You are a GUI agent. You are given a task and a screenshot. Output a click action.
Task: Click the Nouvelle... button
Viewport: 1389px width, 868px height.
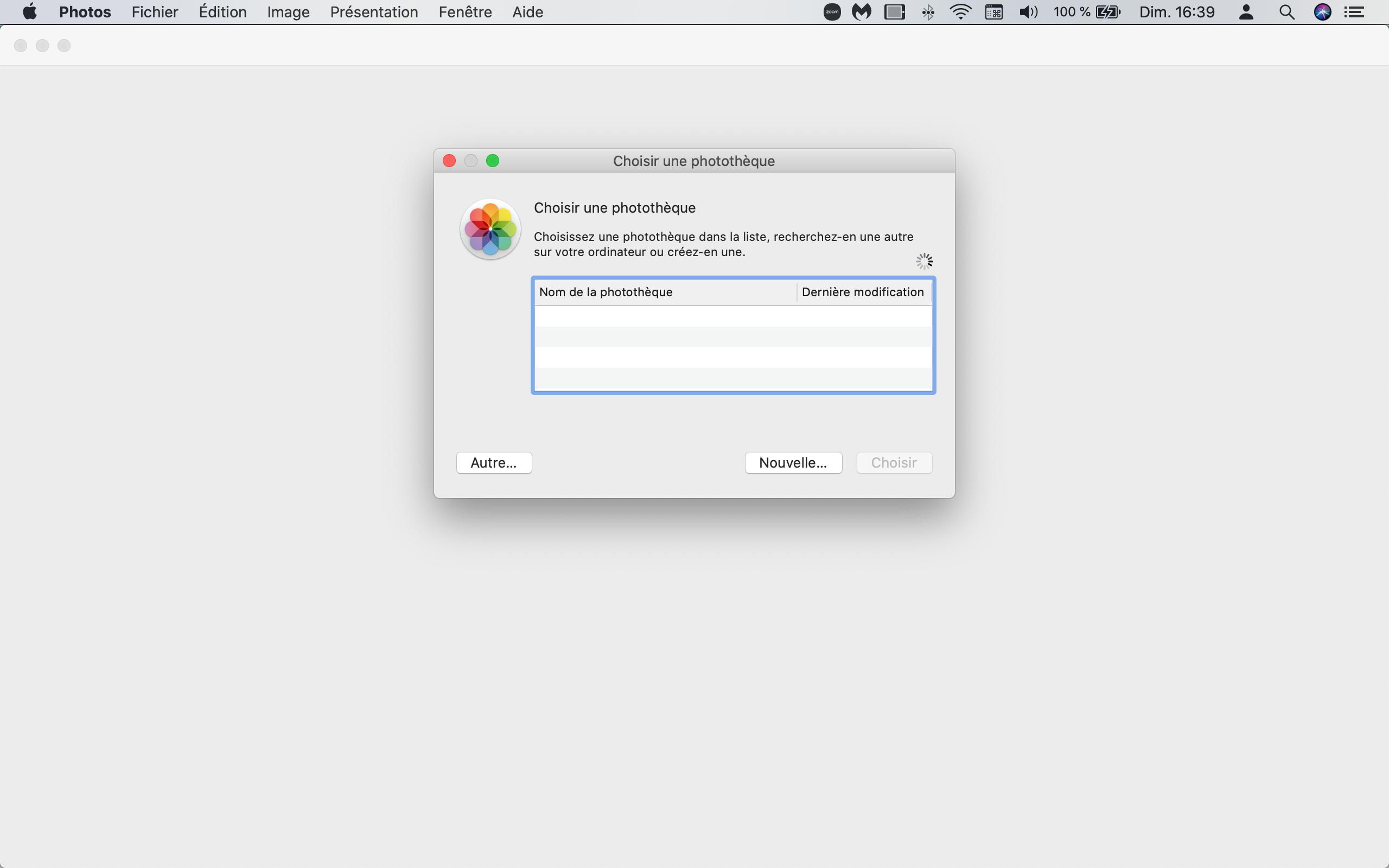click(793, 463)
